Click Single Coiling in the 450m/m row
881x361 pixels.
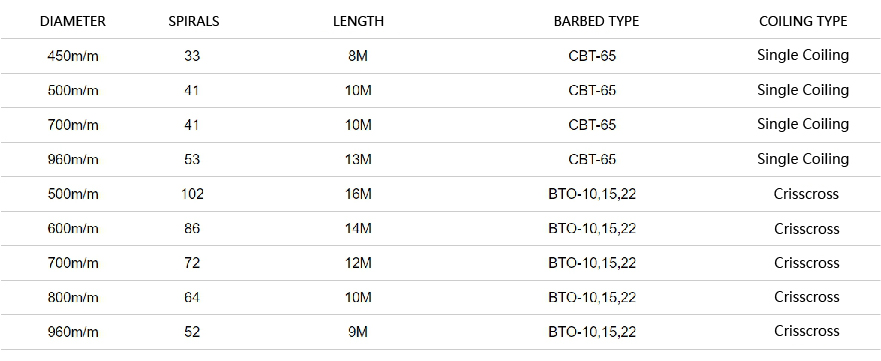803,55
